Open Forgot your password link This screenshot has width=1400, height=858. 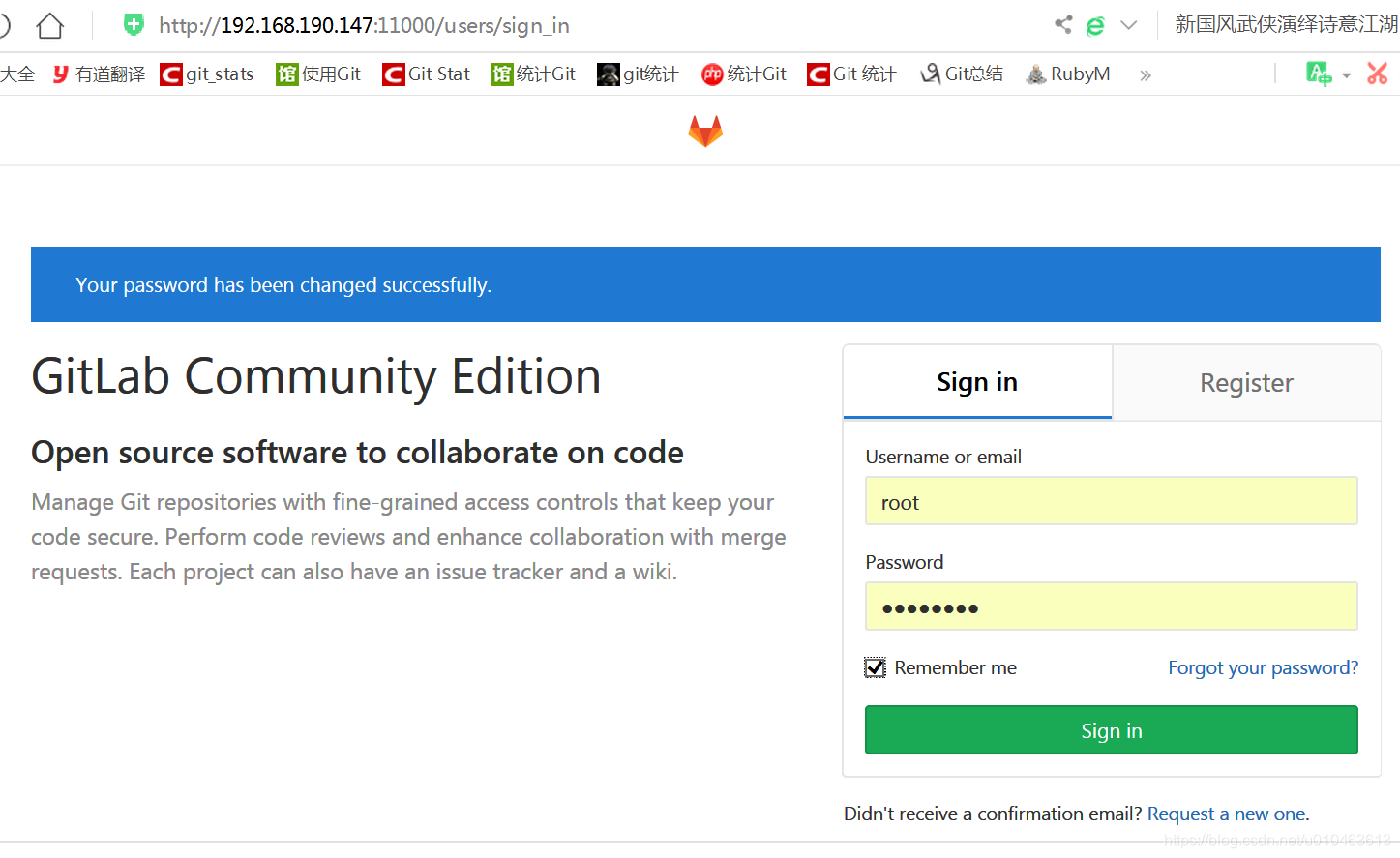tap(1263, 667)
